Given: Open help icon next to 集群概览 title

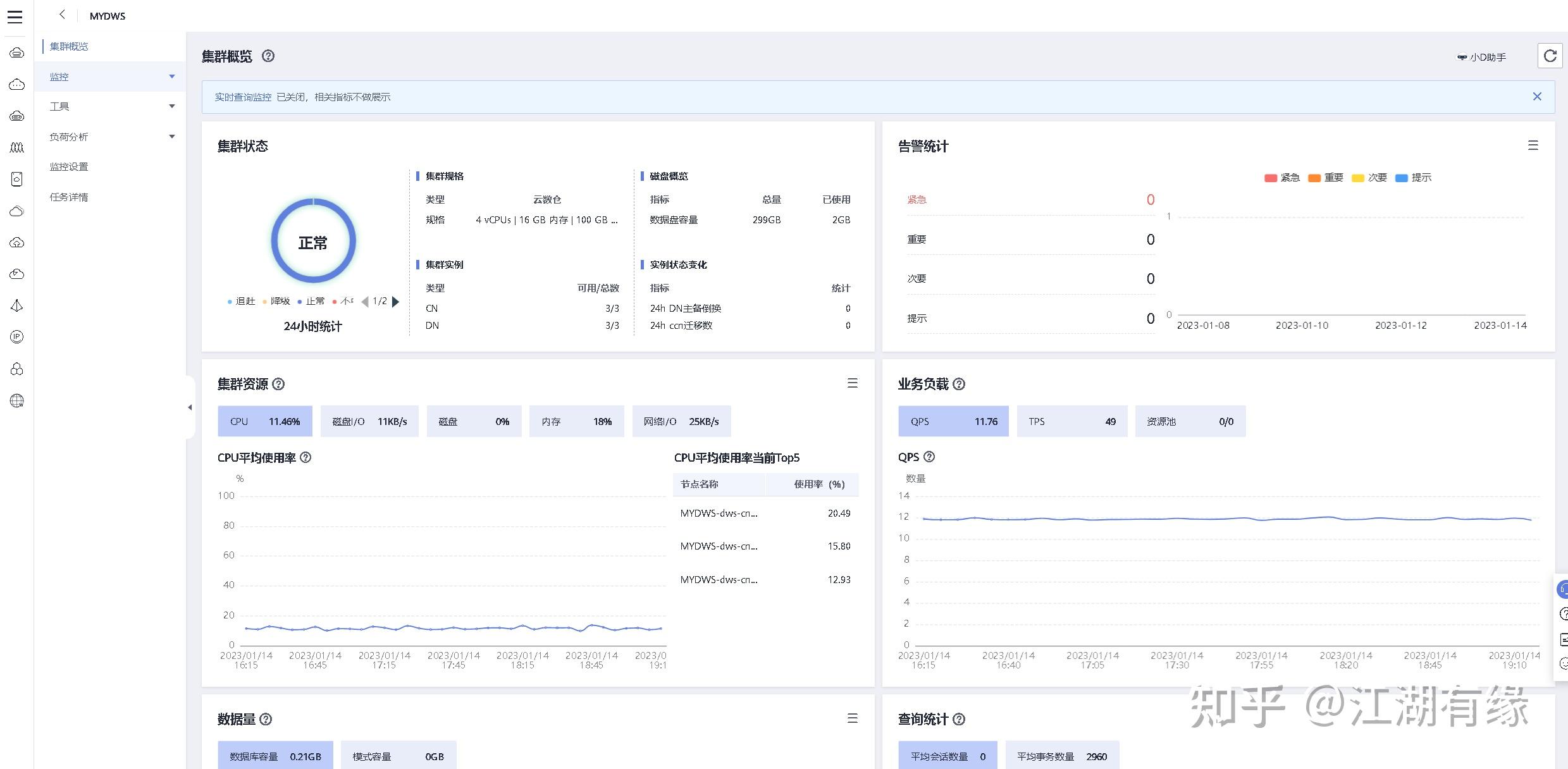Looking at the screenshot, I should [x=268, y=56].
